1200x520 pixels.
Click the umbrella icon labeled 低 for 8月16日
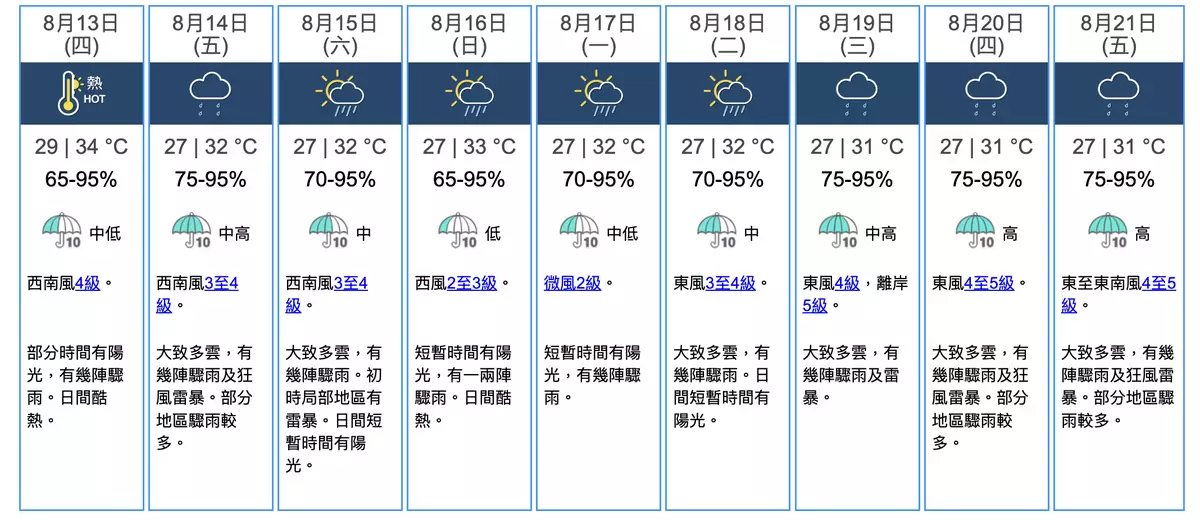click(458, 231)
